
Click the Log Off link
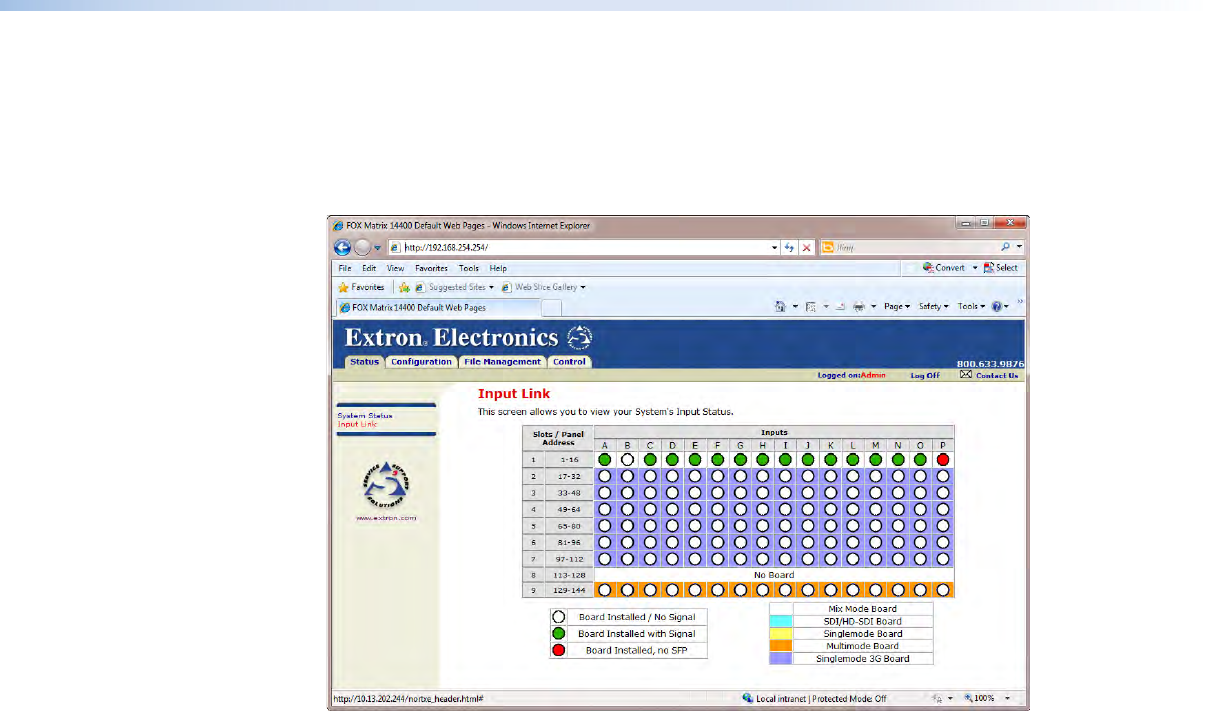[x=925, y=376]
